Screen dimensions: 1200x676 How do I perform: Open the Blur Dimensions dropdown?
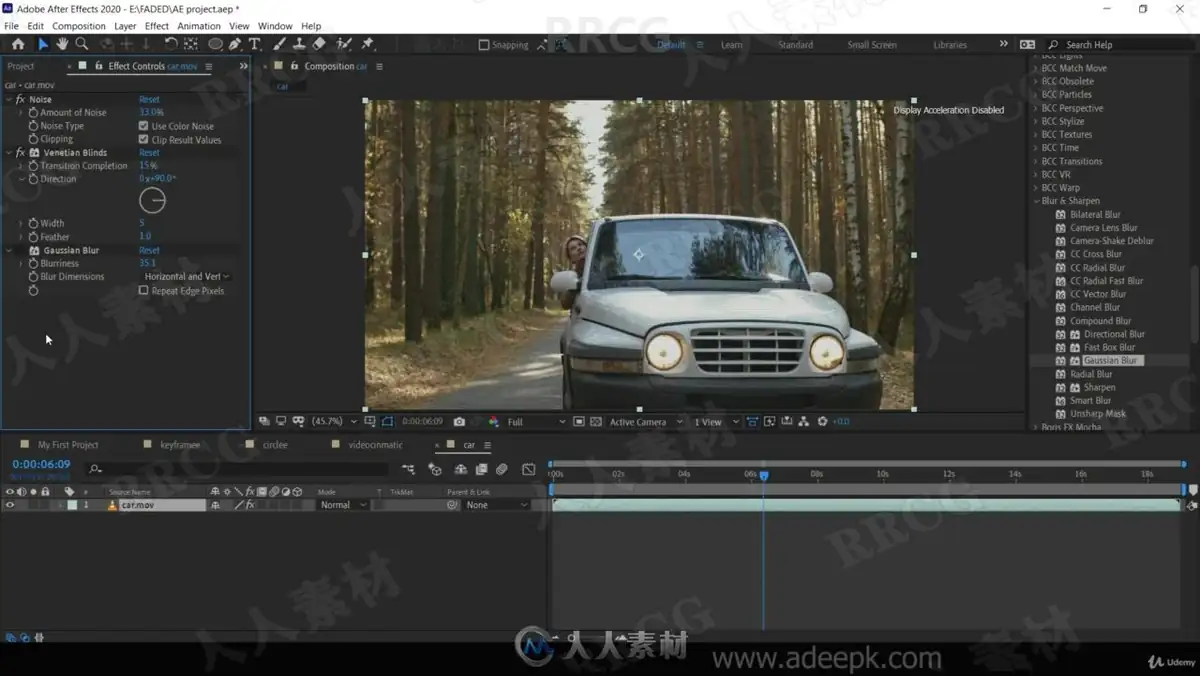[187, 277]
